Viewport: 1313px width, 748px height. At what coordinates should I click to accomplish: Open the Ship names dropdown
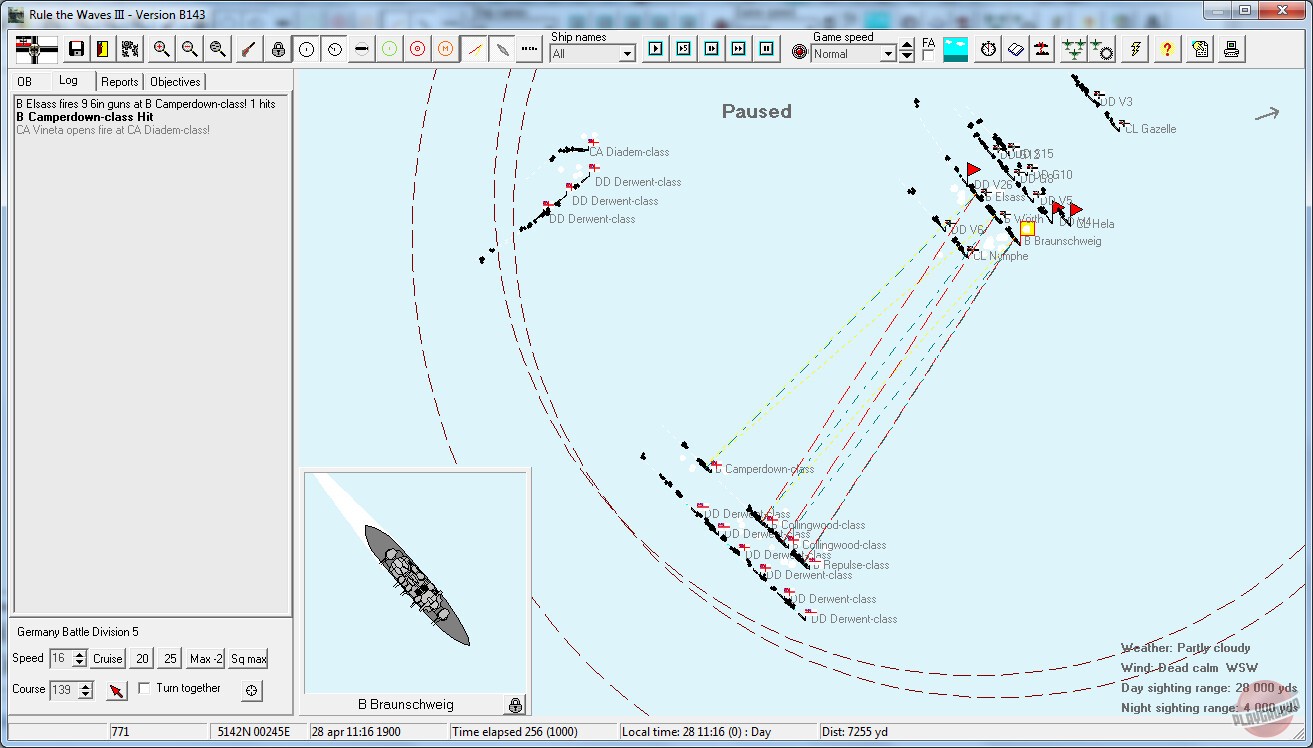click(x=627, y=54)
